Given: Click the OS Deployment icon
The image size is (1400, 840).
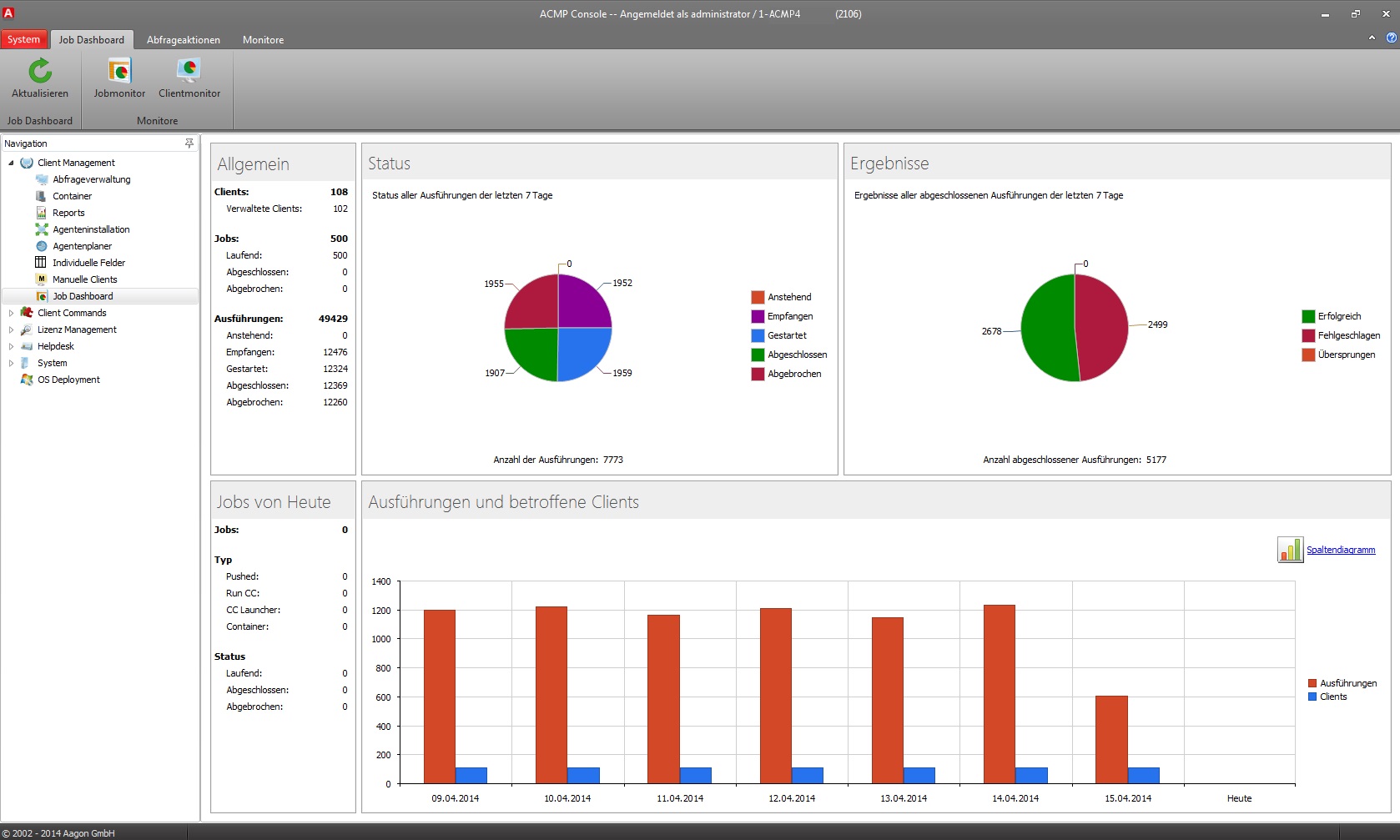Looking at the screenshot, I should [27, 380].
